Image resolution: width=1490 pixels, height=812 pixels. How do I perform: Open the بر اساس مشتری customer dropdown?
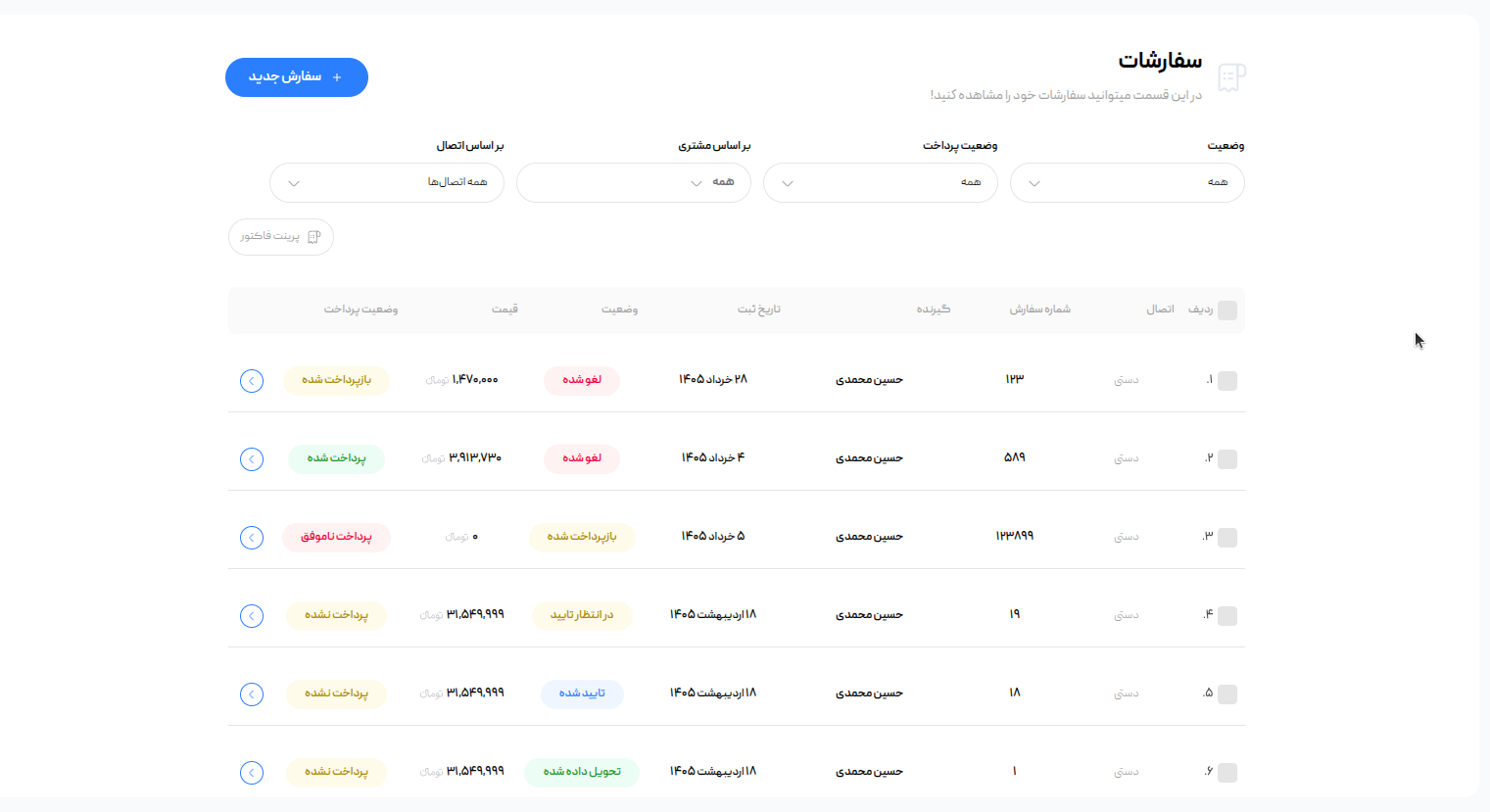click(x=634, y=183)
